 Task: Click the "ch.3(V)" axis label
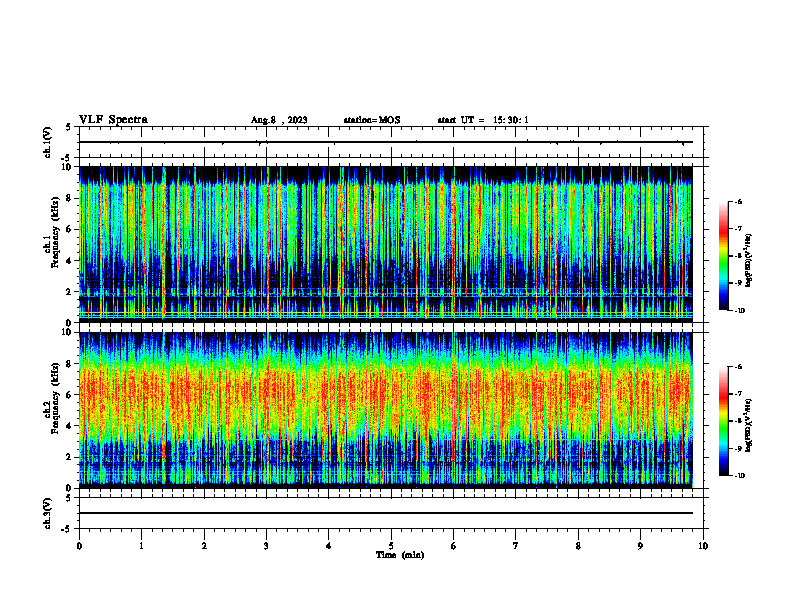tap(48, 513)
